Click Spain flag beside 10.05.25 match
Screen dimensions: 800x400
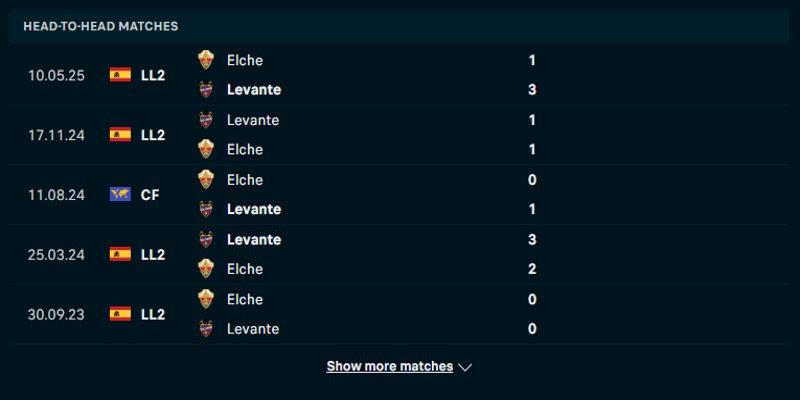point(120,75)
